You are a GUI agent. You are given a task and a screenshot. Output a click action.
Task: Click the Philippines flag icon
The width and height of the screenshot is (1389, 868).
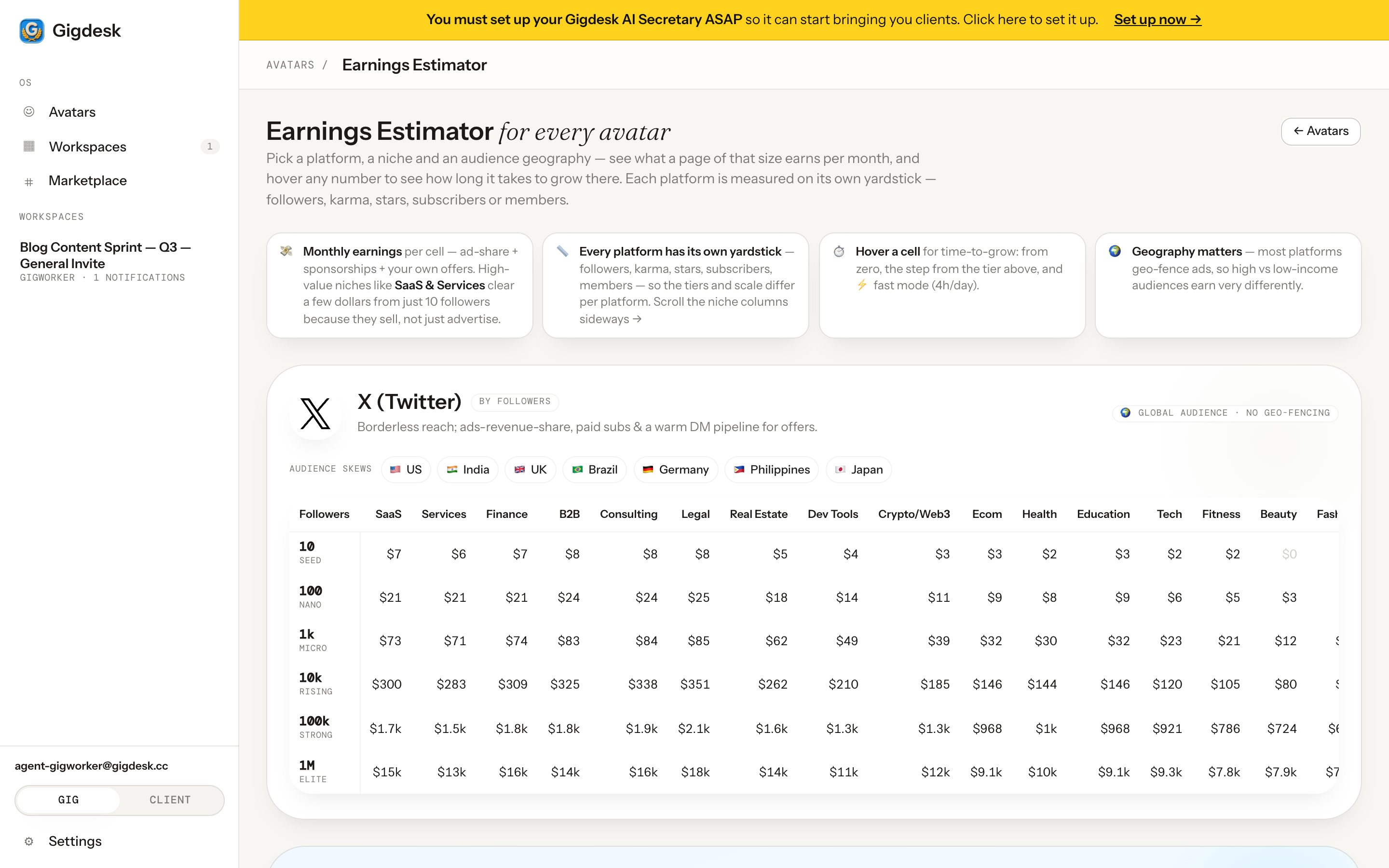(739, 470)
